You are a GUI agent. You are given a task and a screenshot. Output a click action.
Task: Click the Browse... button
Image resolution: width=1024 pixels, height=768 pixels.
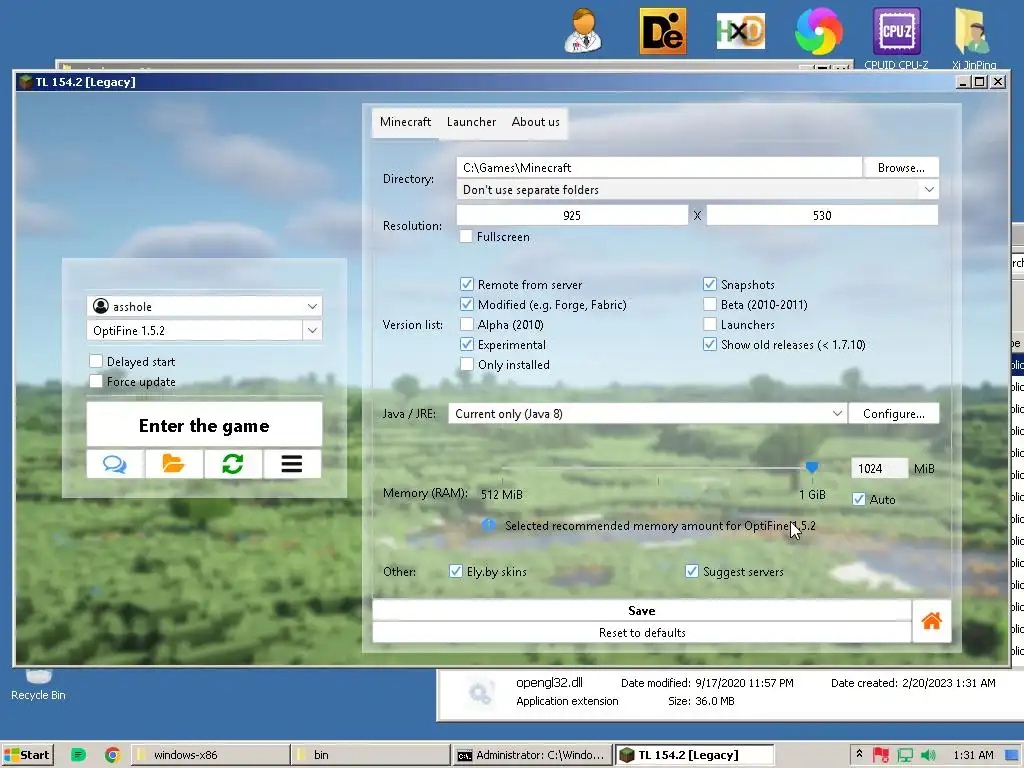click(901, 168)
